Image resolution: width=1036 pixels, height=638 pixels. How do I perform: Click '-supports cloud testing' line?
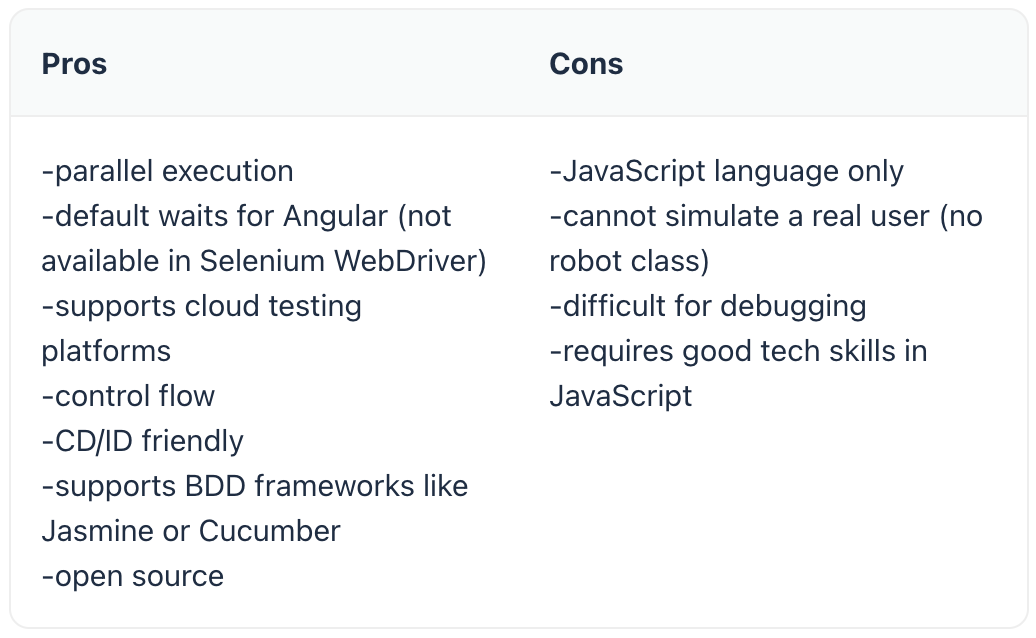tap(202, 306)
